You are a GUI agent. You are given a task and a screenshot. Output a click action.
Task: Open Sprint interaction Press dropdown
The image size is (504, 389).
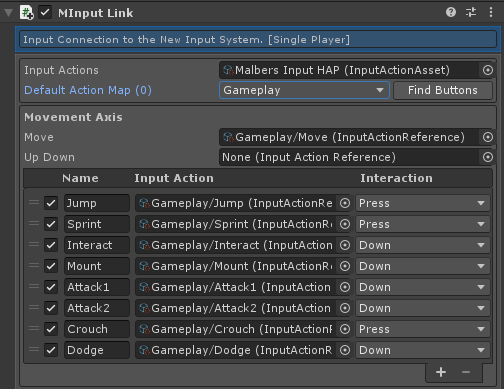tap(423, 224)
